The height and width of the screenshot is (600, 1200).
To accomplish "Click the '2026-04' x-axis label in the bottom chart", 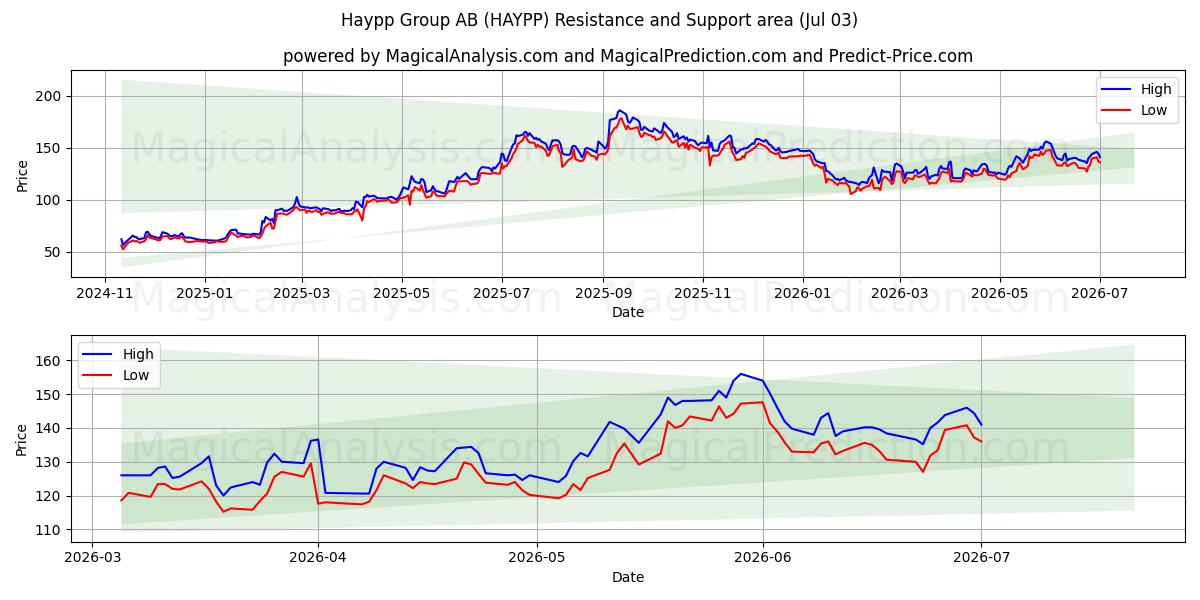I will (318, 558).
